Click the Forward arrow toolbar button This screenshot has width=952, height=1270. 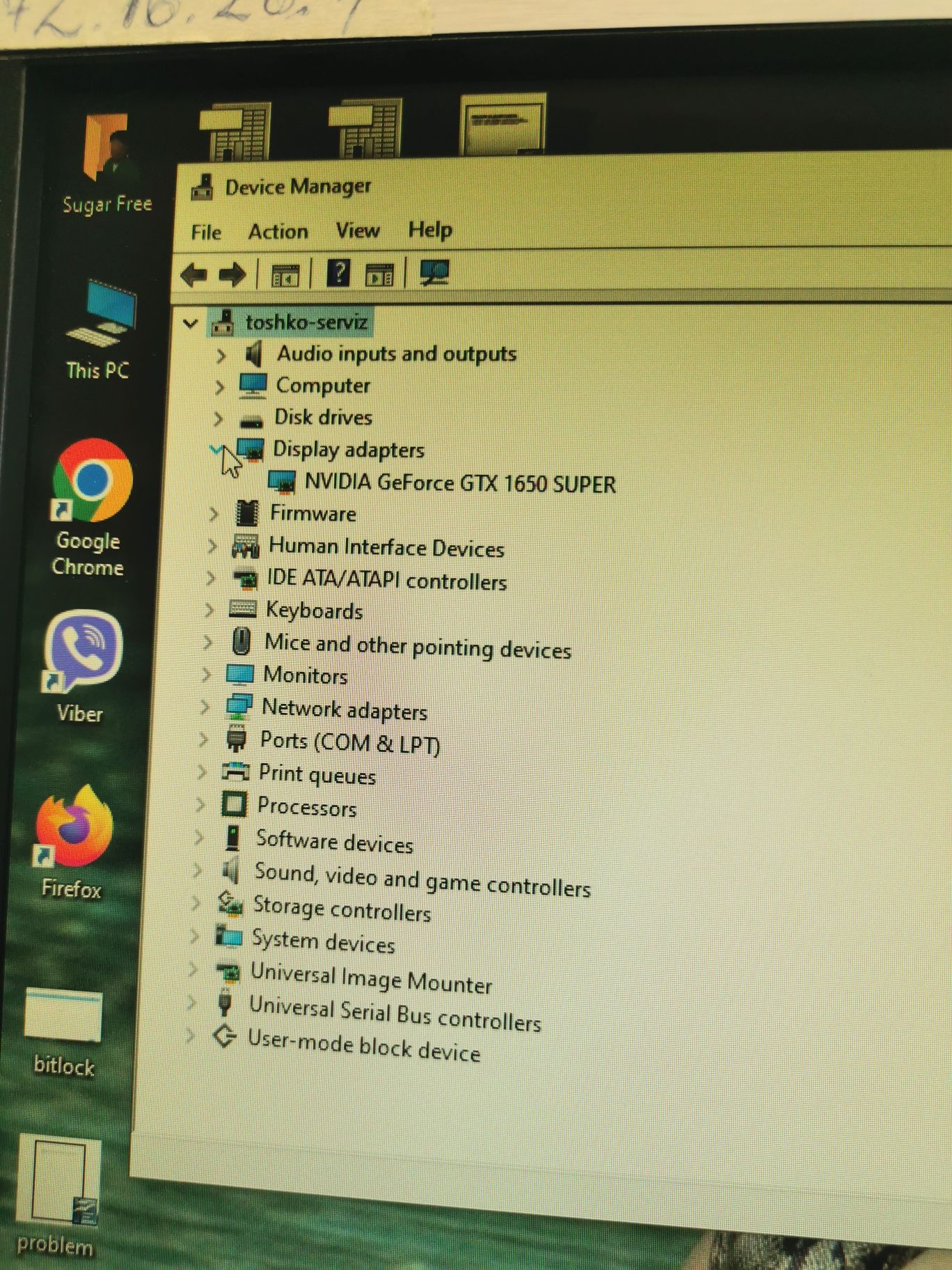pyautogui.click(x=232, y=274)
